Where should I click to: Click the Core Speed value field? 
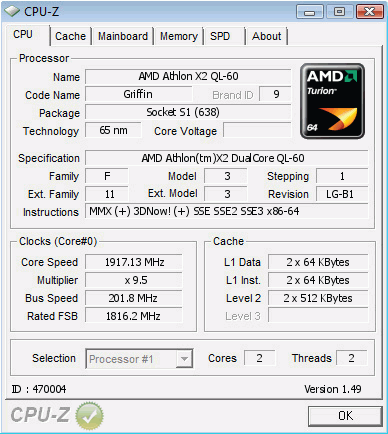click(x=134, y=262)
